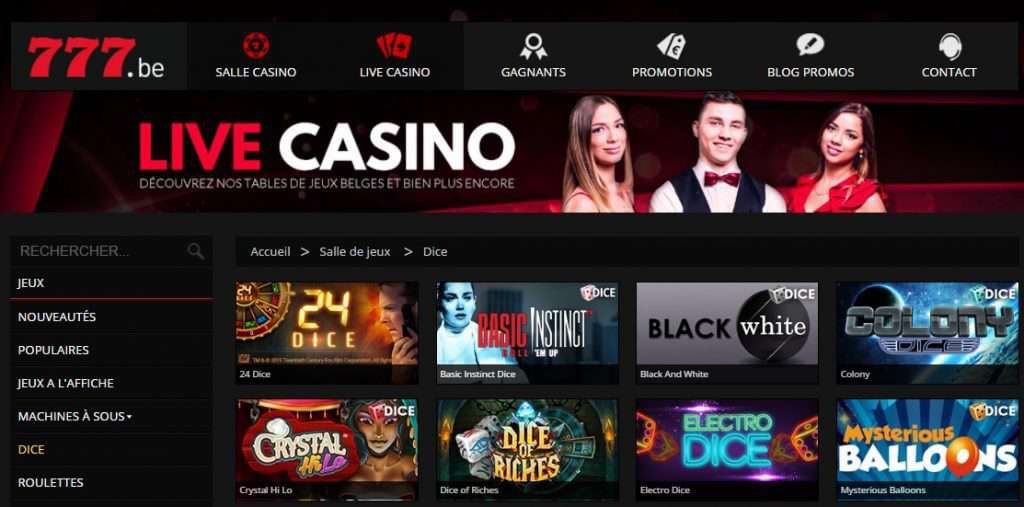Open the 24 Dice game thumbnail
The width and height of the screenshot is (1024, 507).
tap(327, 333)
